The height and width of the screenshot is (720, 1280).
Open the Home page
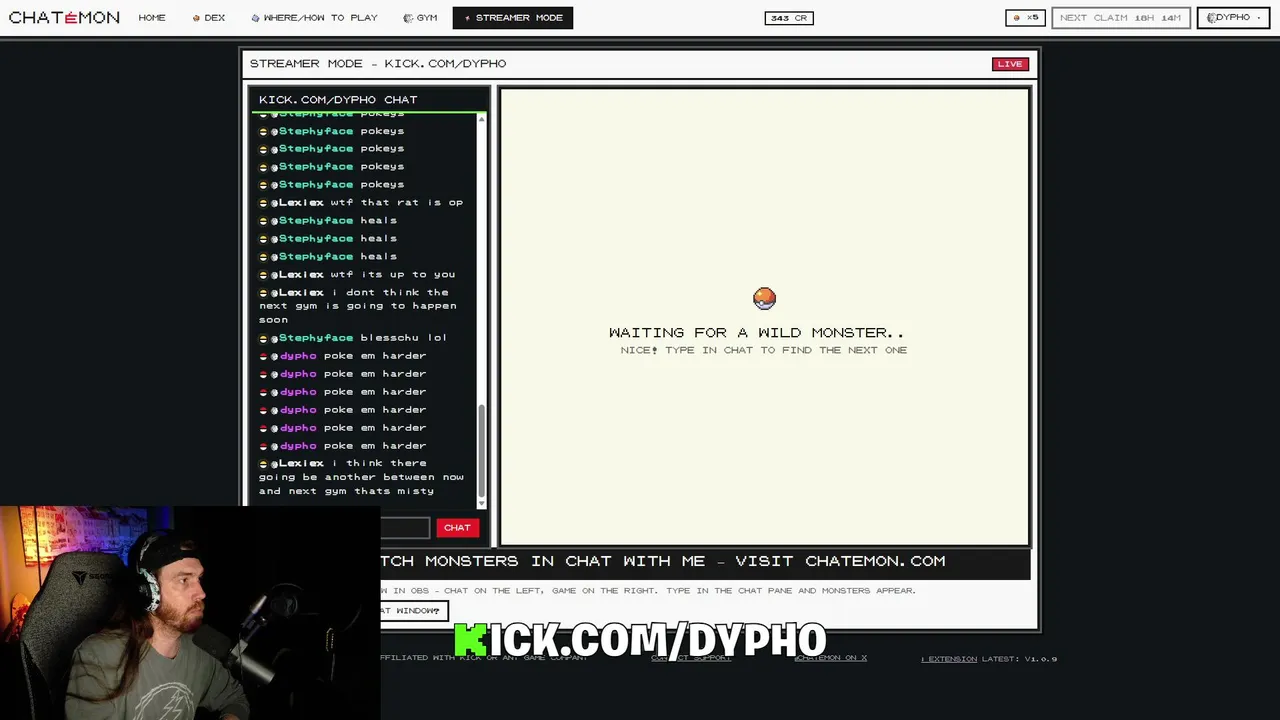(x=152, y=17)
